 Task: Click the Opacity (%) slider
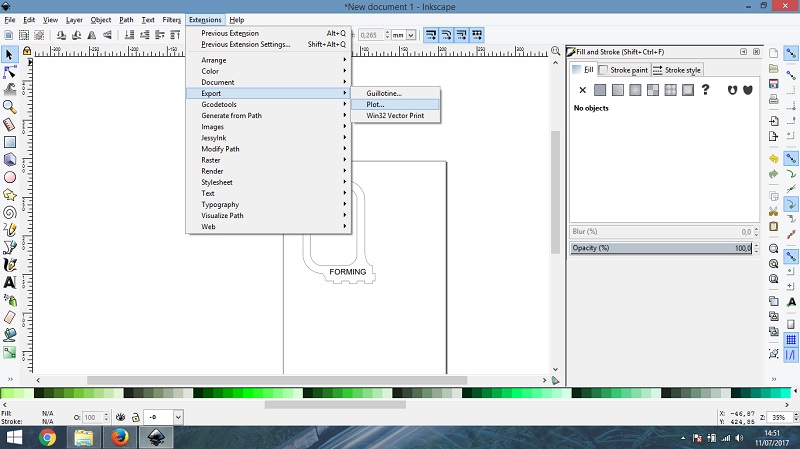[661, 248]
